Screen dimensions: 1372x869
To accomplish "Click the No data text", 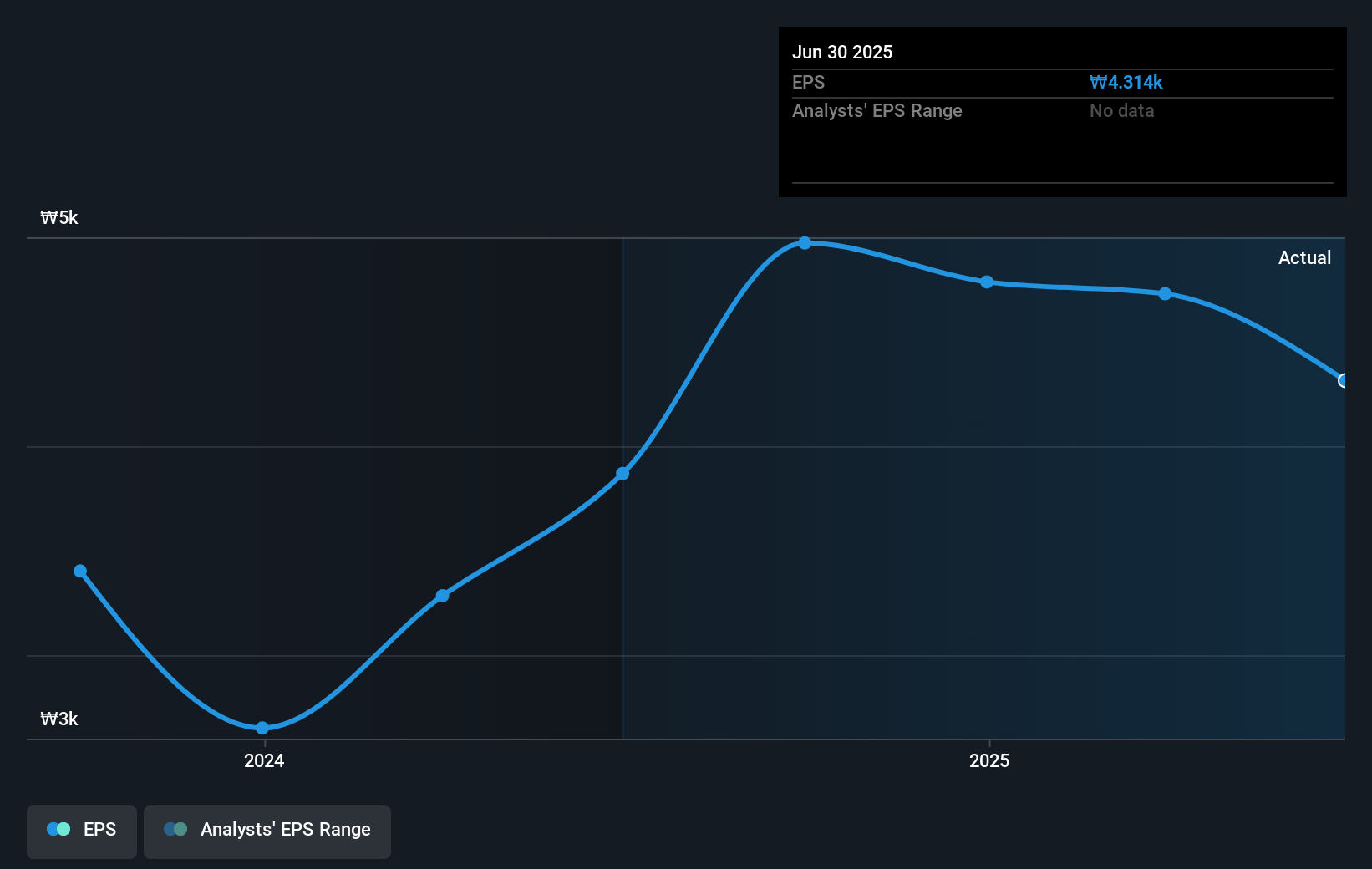I will pyautogui.click(x=1121, y=110).
